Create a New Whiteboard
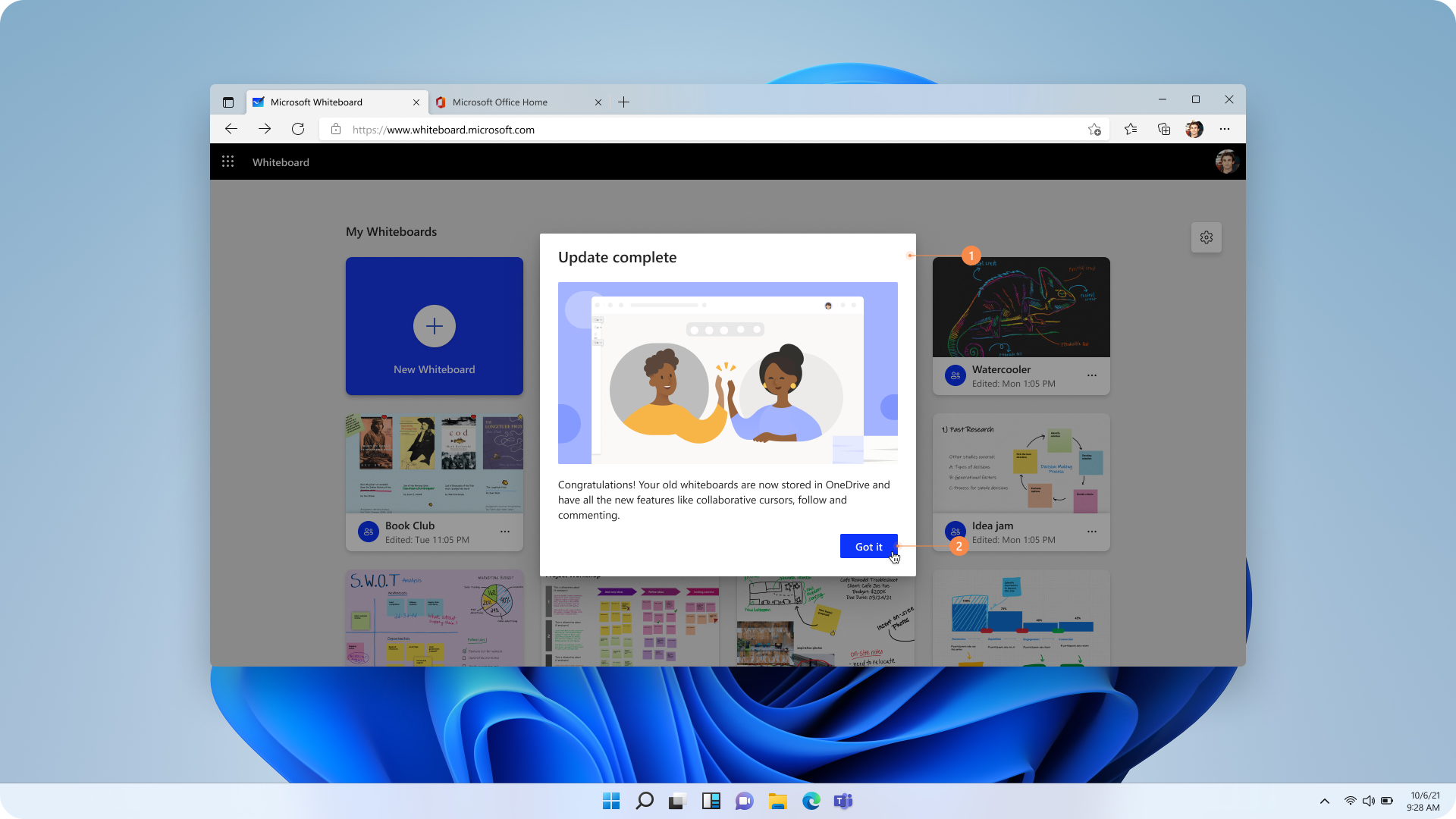This screenshot has width=1456, height=819. [434, 326]
